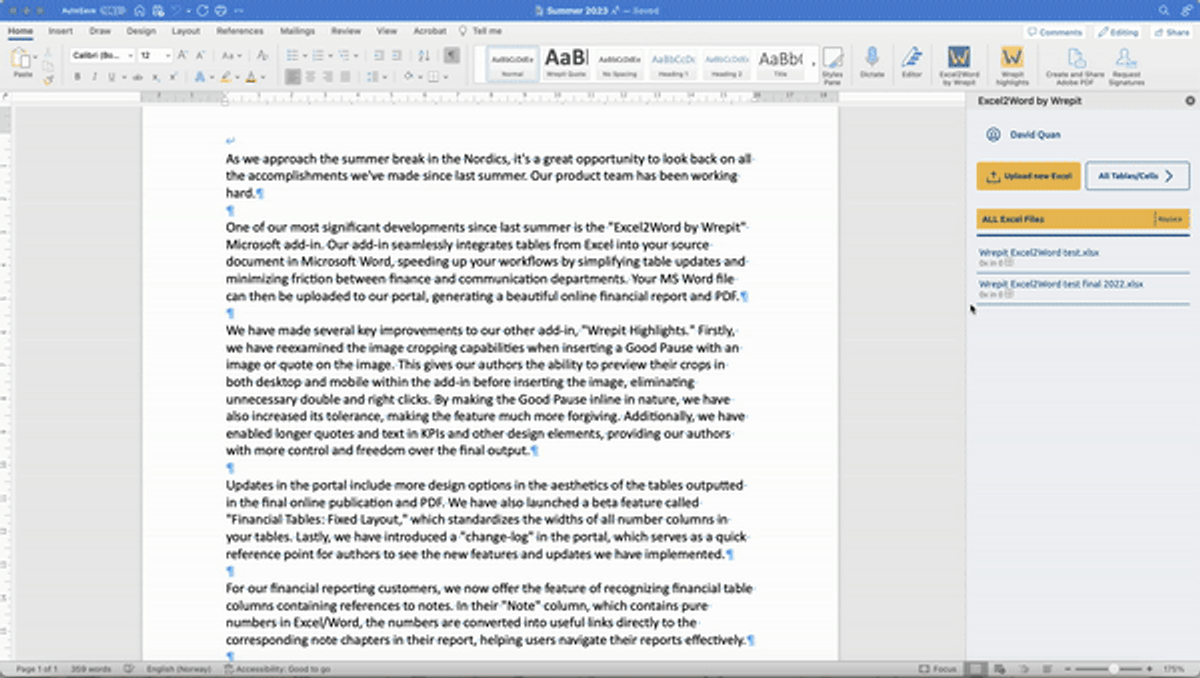The width and height of the screenshot is (1200, 678).
Task: Decrease paragraph indent
Action: point(377,55)
